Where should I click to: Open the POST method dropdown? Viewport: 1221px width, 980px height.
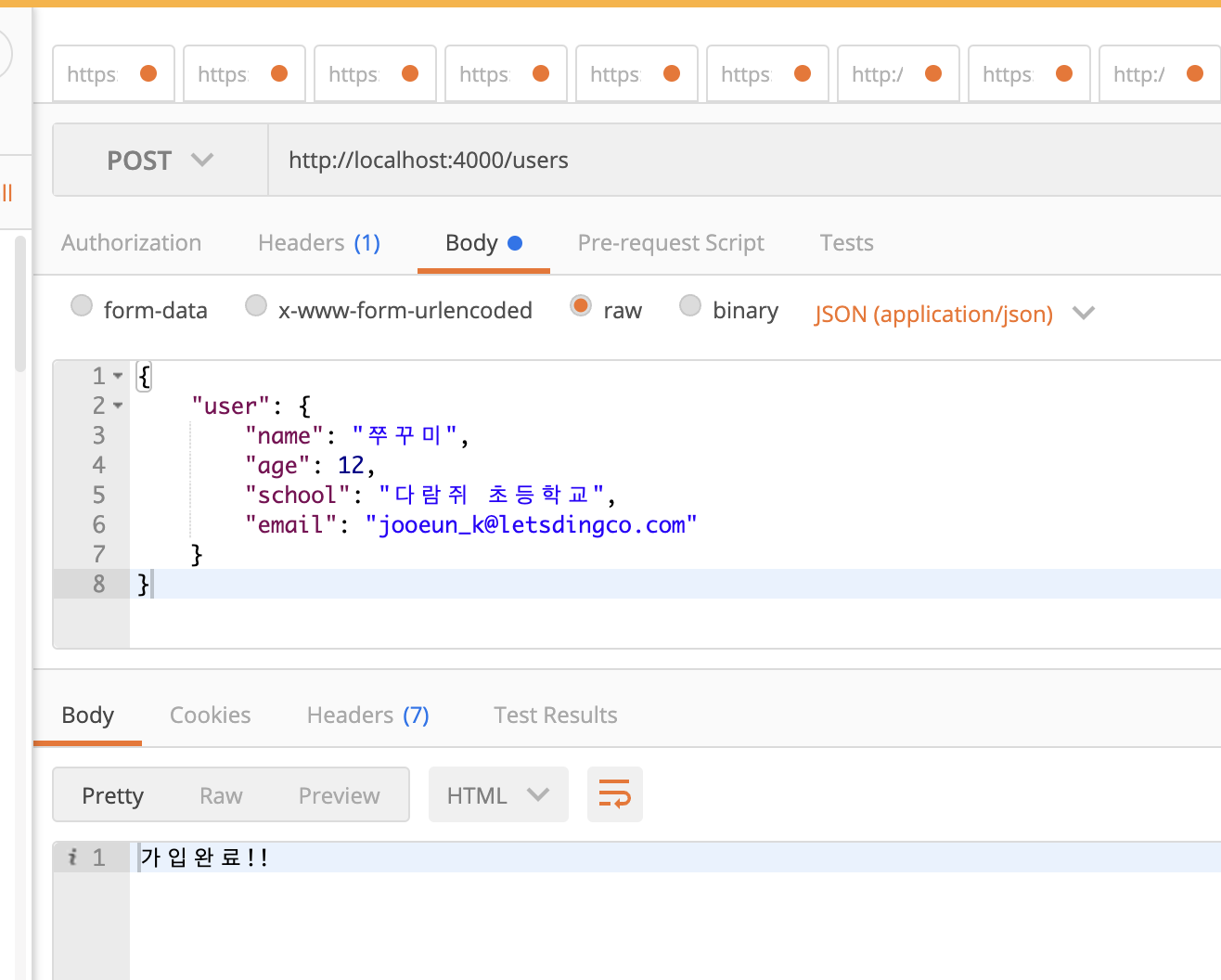pos(160,161)
